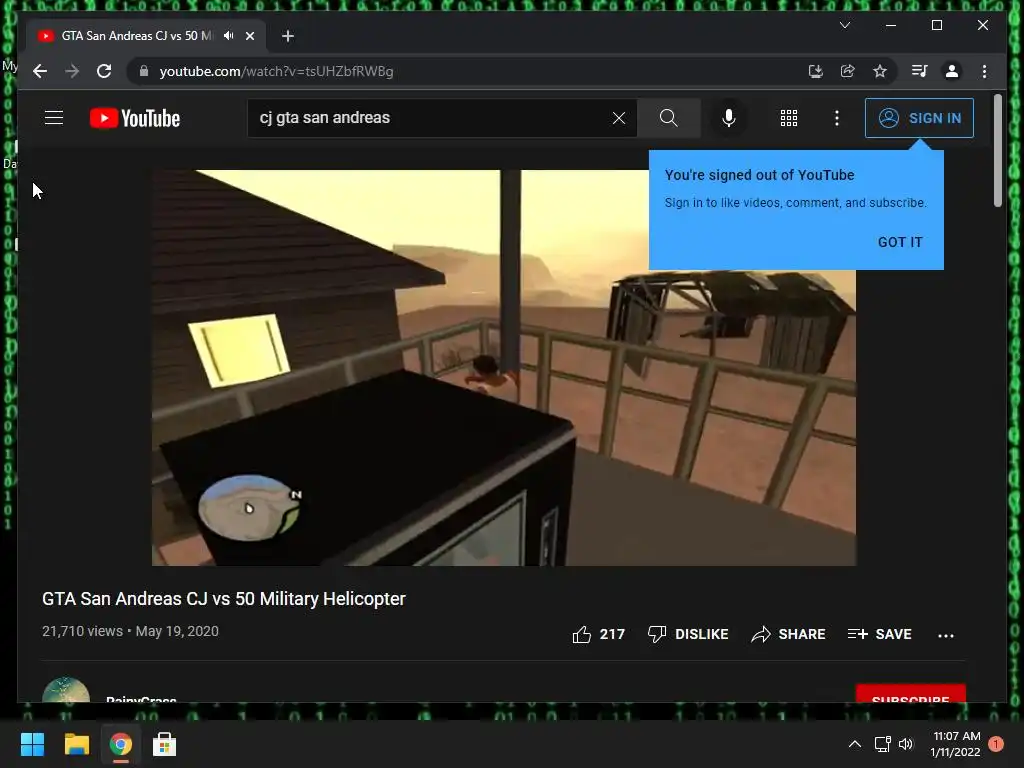This screenshot has width=1024, height=768.
Task: Click the magnifier search button
Action: pyautogui.click(x=669, y=118)
